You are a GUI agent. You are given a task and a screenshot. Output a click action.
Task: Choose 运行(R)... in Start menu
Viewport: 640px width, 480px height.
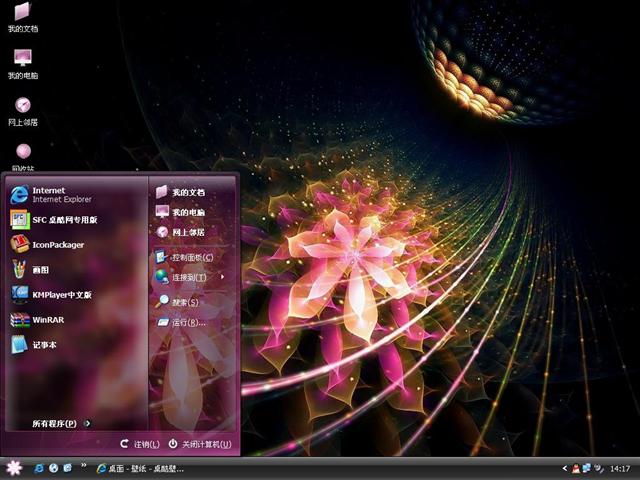click(x=187, y=322)
